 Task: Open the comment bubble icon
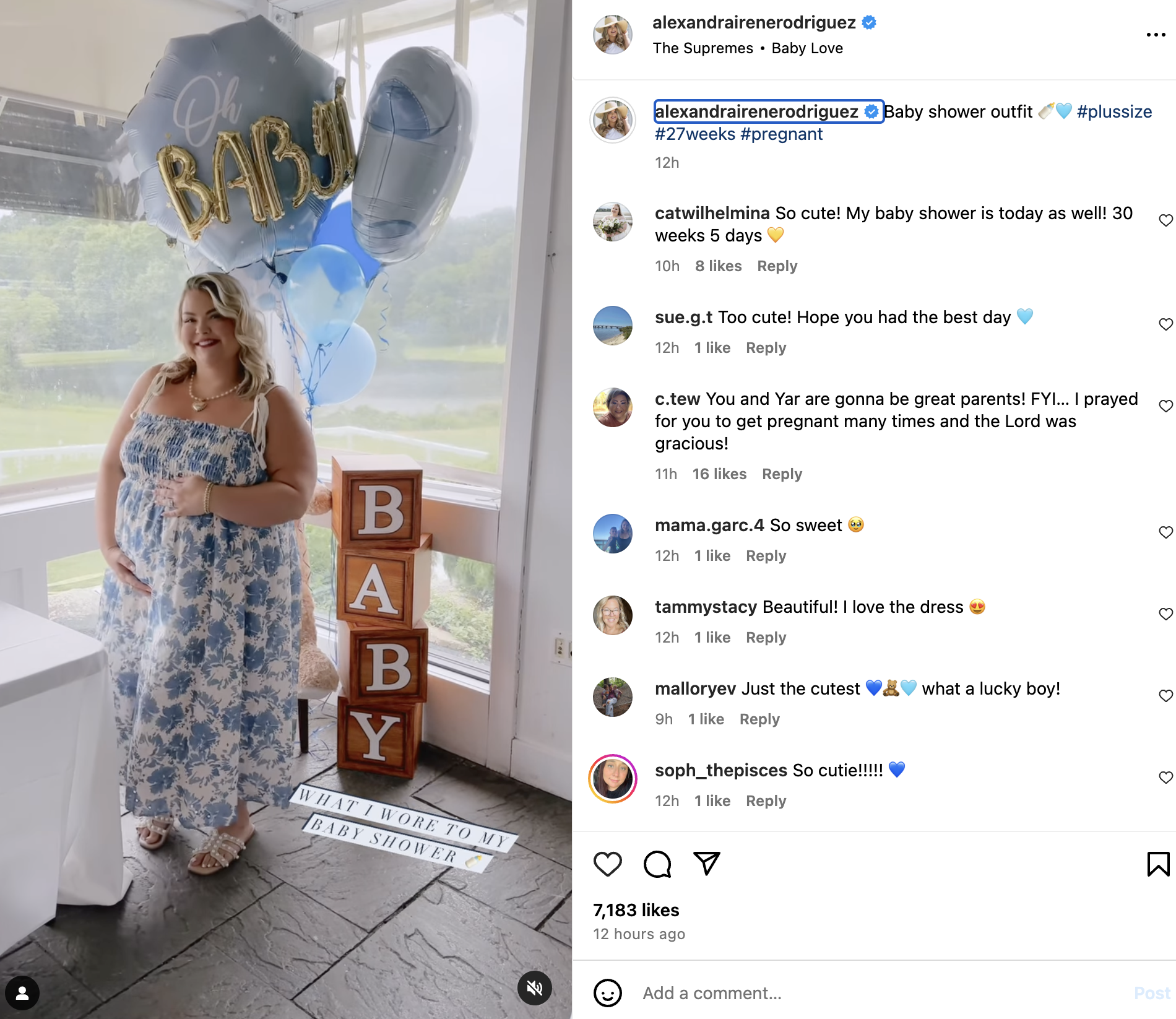pyautogui.click(x=657, y=864)
